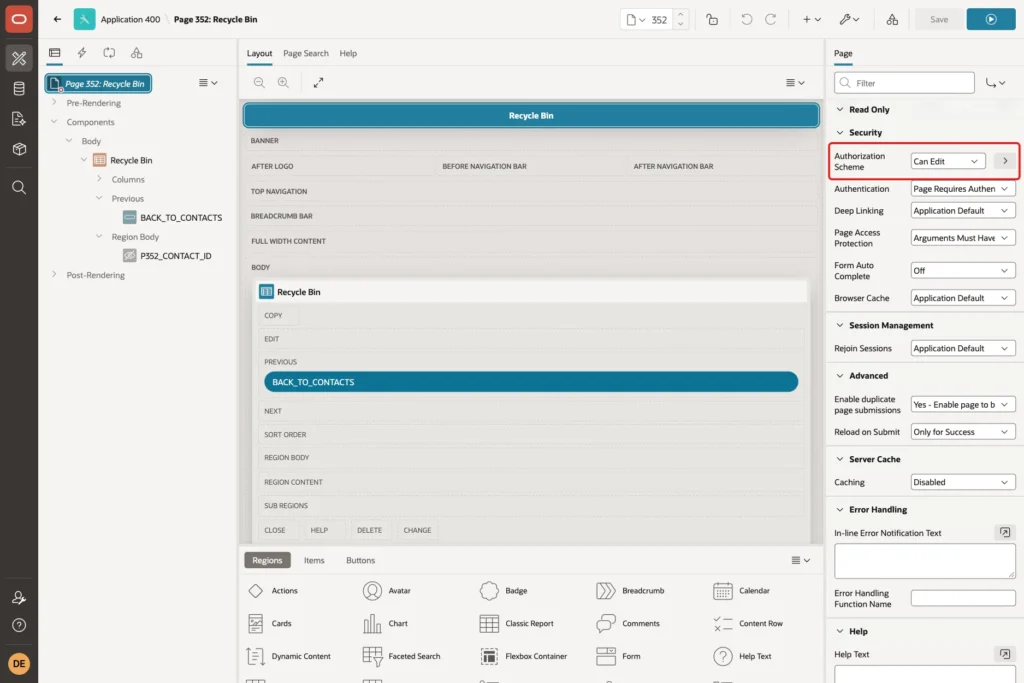Pick the Classic Report region type
This screenshot has width=1024, height=683.
point(517,624)
